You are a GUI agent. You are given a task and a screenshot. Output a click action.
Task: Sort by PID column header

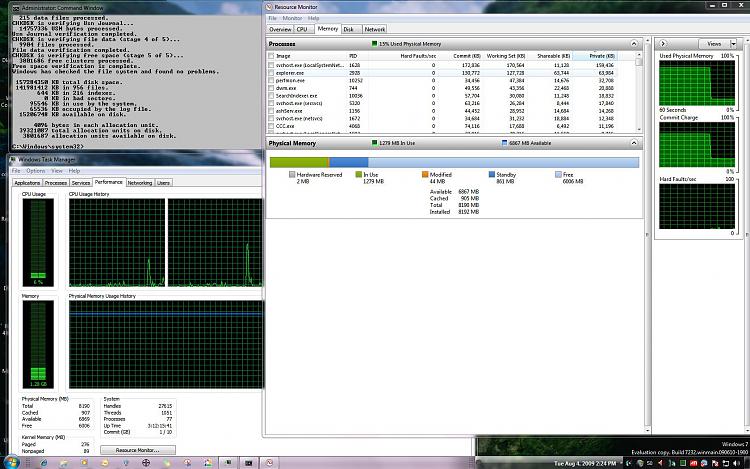tap(357, 56)
